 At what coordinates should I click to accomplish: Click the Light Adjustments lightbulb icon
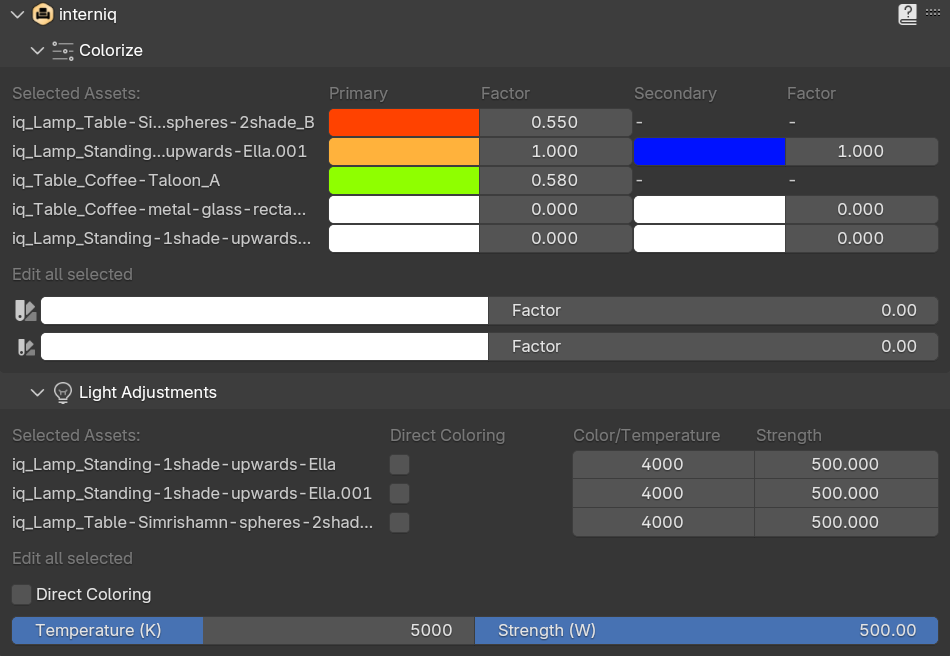[x=62, y=392]
